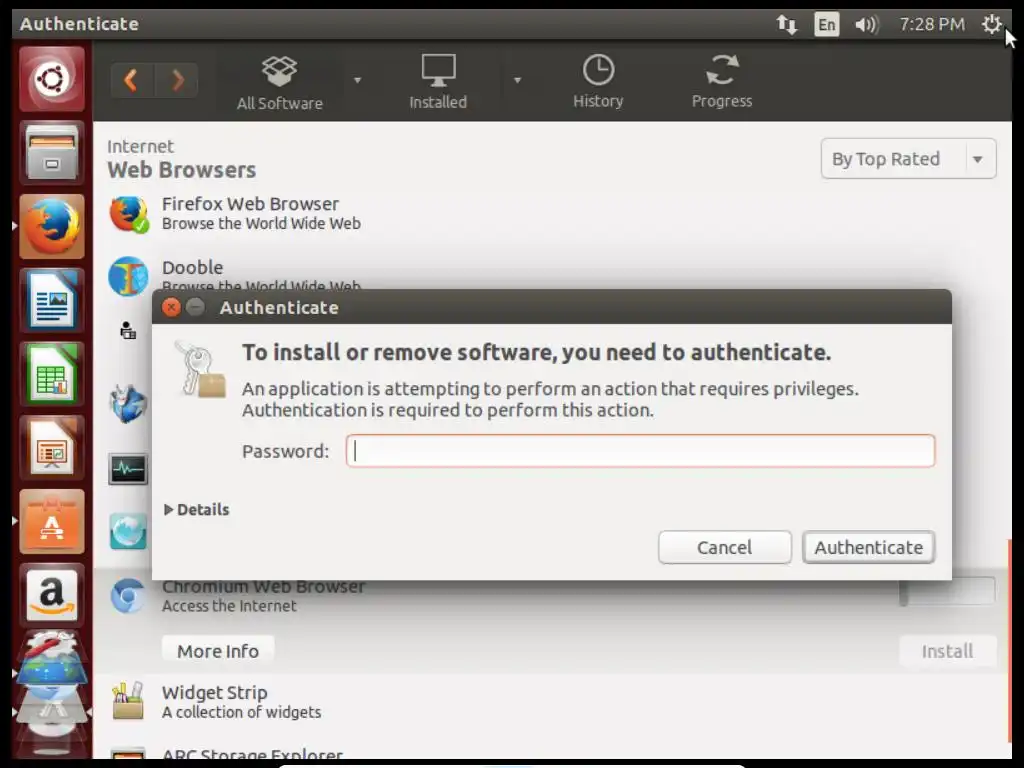Viewport: 1024px width, 768px height.
Task: Open the History view
Action: (598, 82)
